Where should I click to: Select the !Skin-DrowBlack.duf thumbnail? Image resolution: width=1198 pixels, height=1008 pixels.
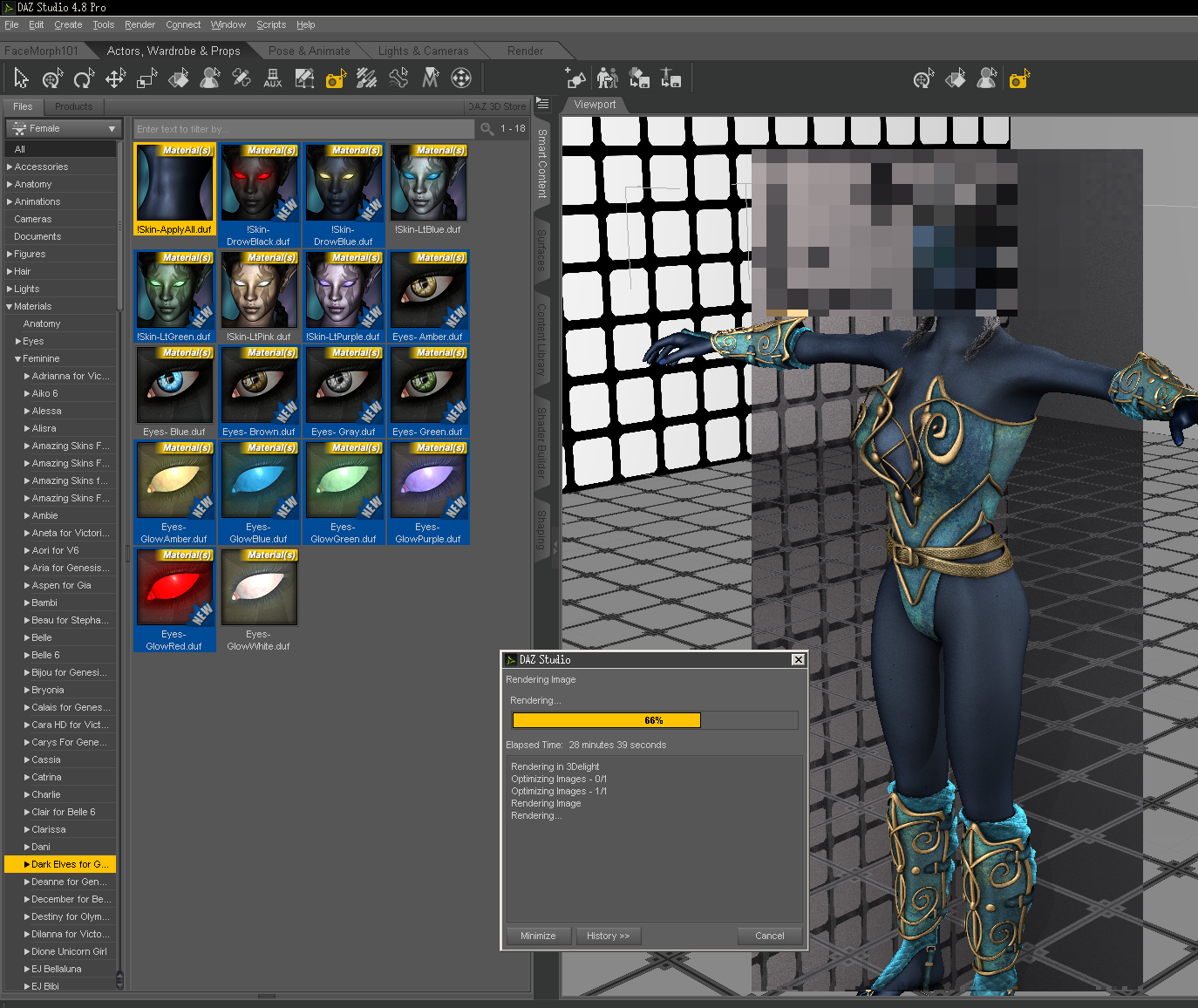tap(258, 195)
